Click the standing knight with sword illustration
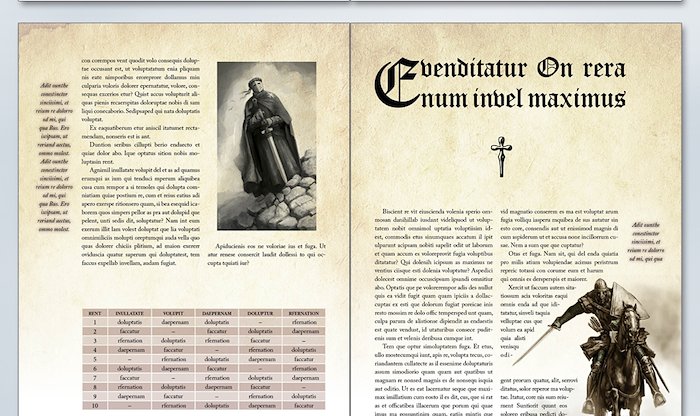The height and width of the screenshot is (416, 700). tap(266, 147)
